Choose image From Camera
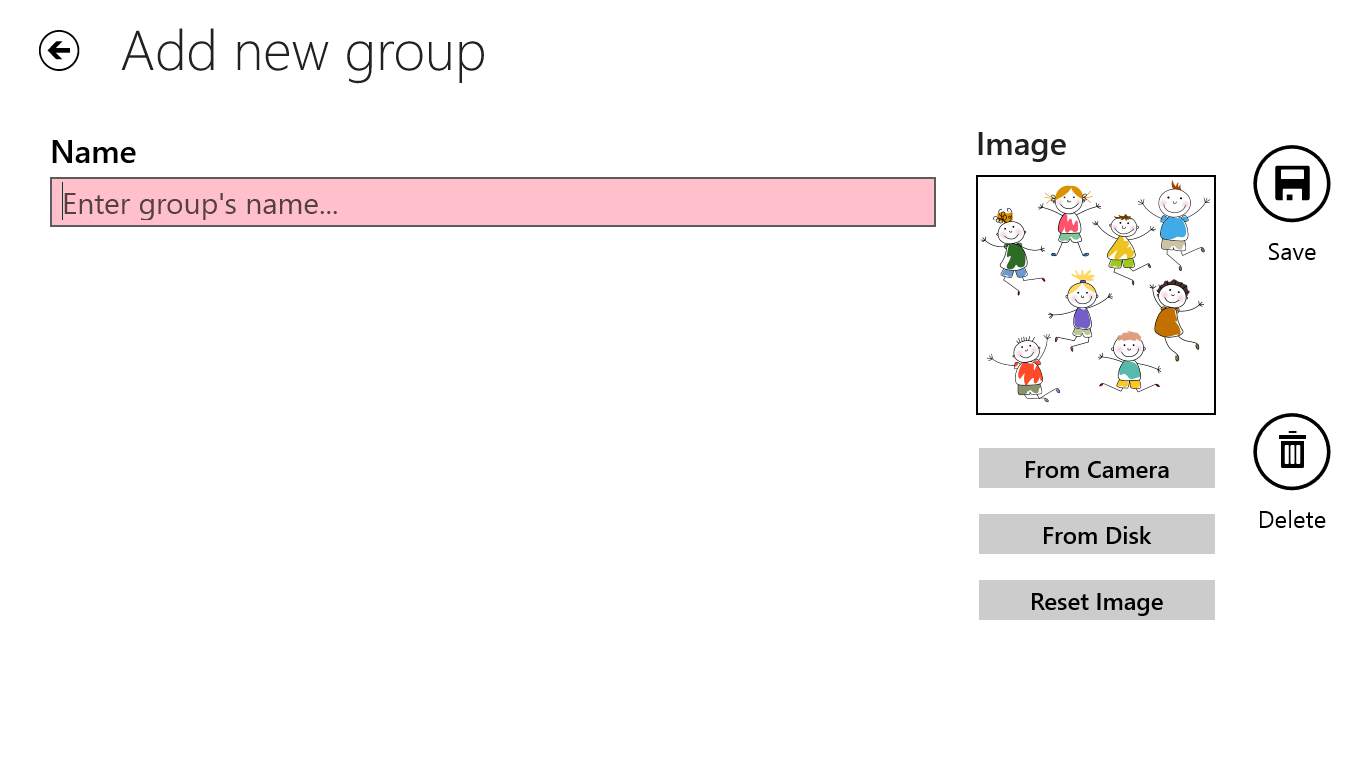Viewport: 1366px width, 768px height. pos(1096,469)
